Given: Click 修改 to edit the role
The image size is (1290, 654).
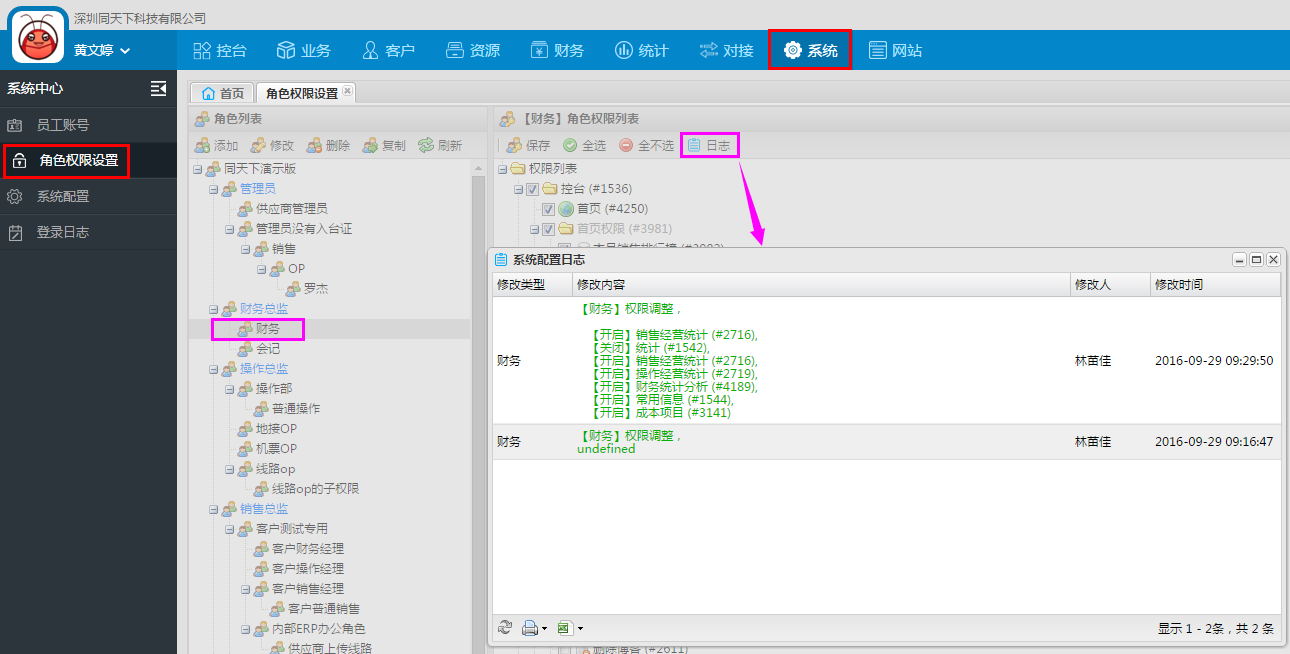Looking at the screenshot, I should click(x=272, y=145).
